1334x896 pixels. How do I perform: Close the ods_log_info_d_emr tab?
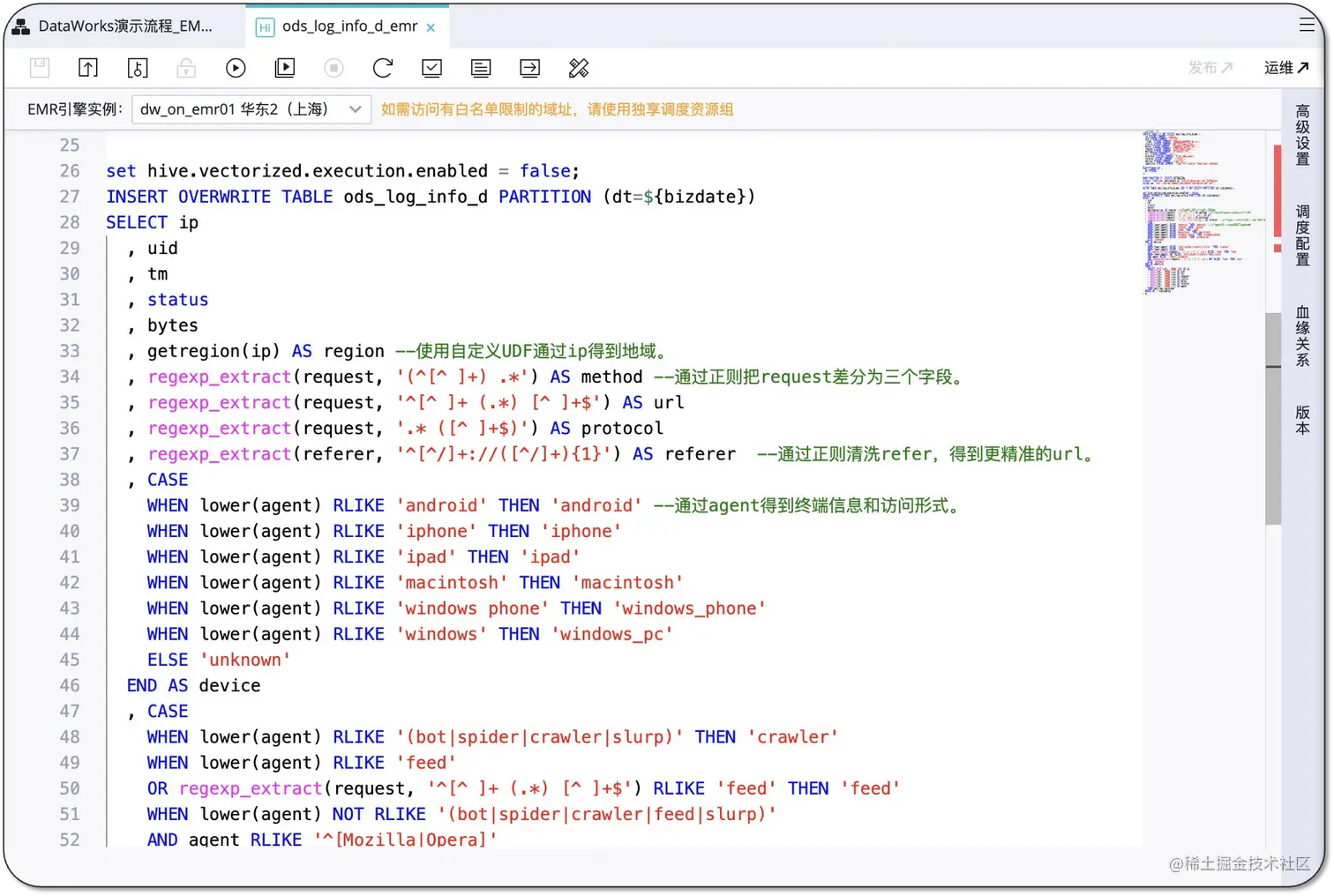coord(431,27)
